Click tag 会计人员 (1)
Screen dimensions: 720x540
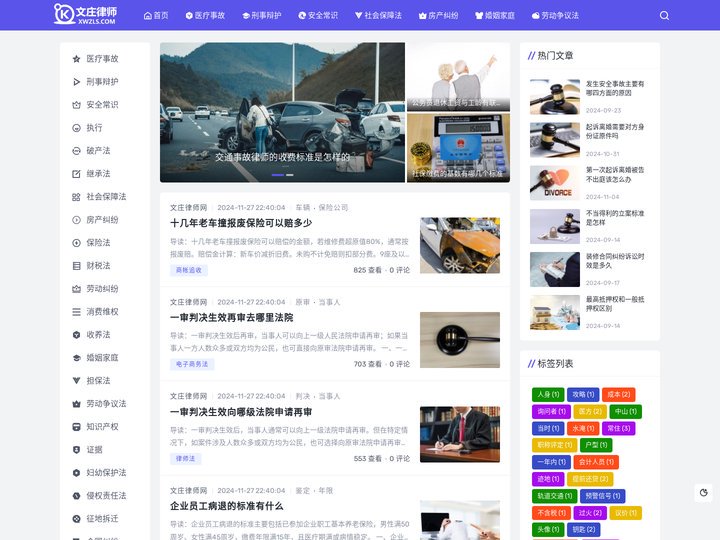pyautogui.click(x=596, y=462)
